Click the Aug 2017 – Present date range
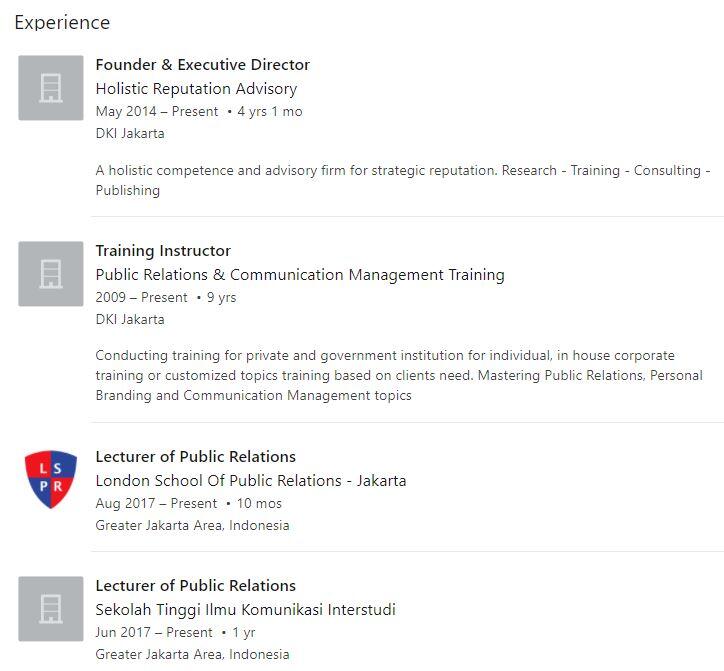 (x=156, y=503)
